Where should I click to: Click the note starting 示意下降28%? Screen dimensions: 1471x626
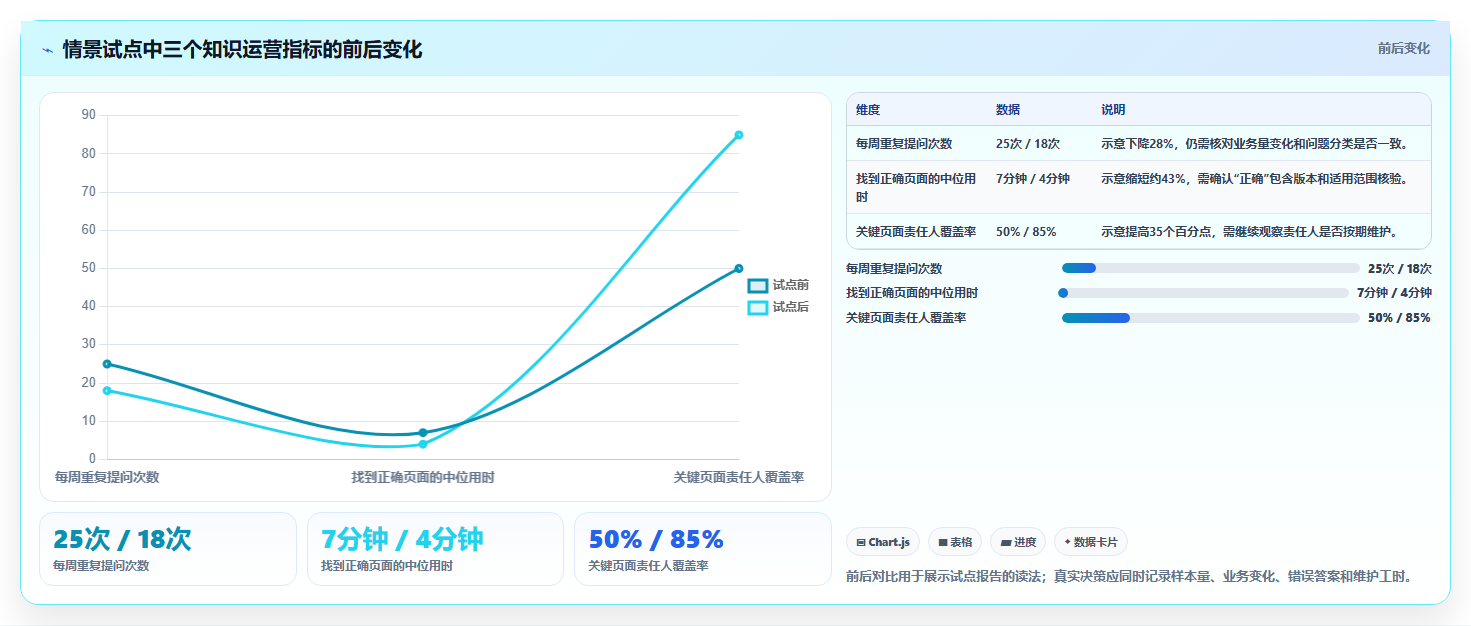tap(1255, 144)
